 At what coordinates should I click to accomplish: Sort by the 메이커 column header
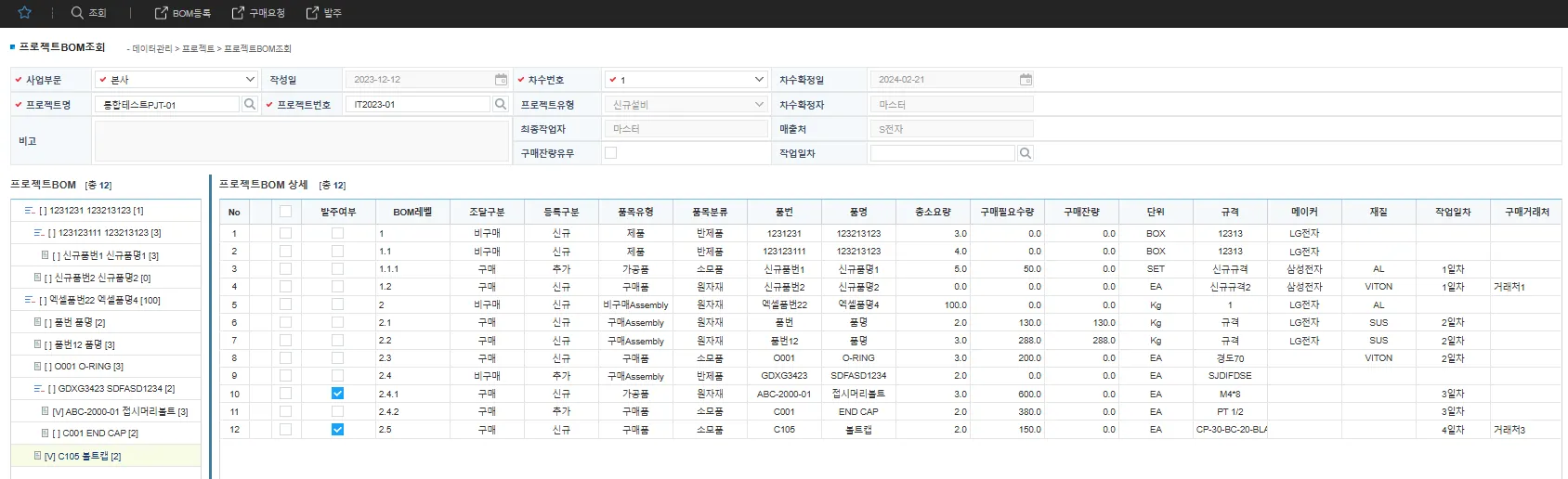[1304, 212]
